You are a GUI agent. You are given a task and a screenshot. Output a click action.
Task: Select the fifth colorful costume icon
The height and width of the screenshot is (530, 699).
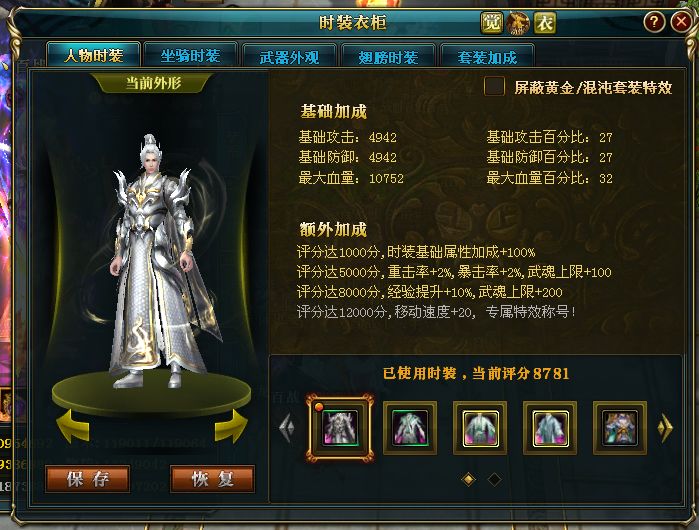tap(620, 428)
